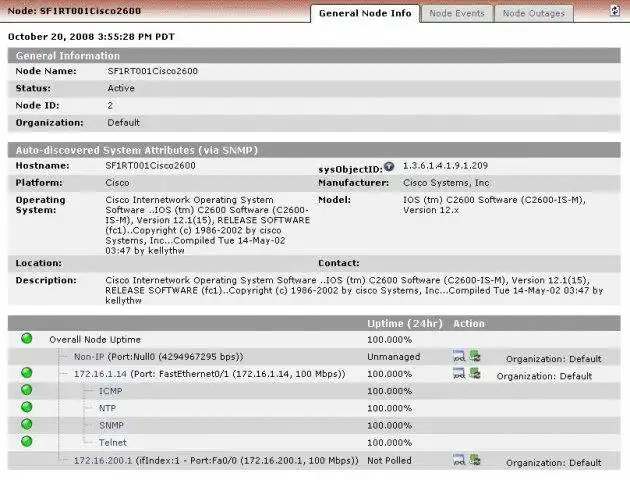Click the General Information section header
630x480 pixels.
(x=314, y=56)
